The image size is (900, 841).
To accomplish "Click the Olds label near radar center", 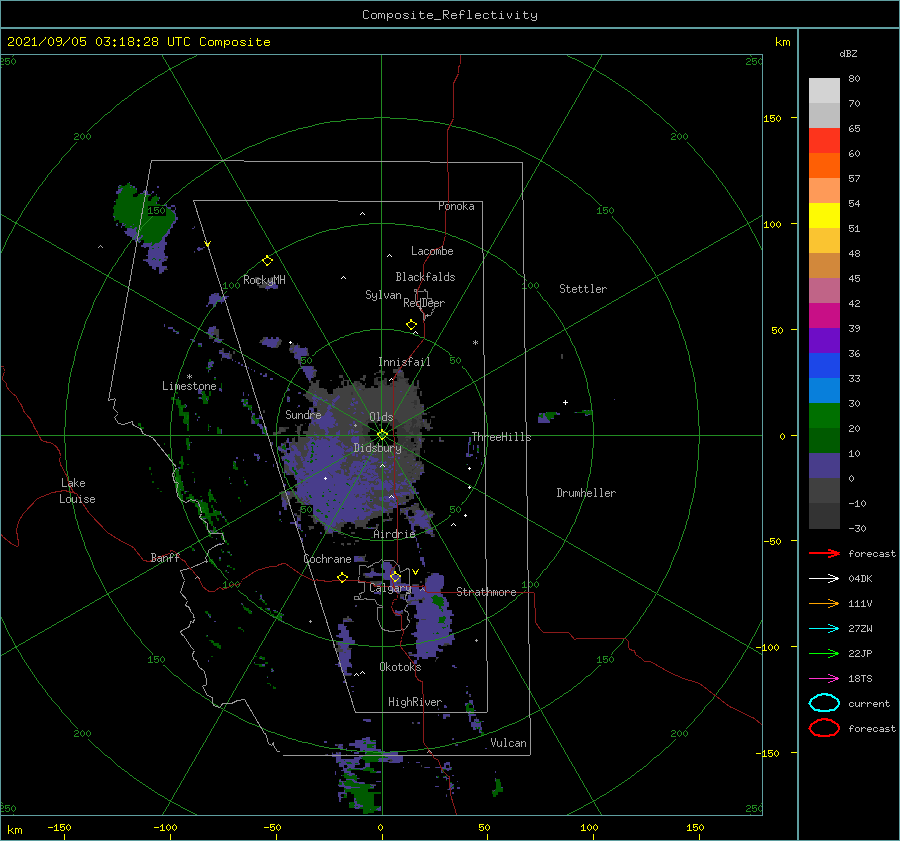I will (x=381, y=417).
